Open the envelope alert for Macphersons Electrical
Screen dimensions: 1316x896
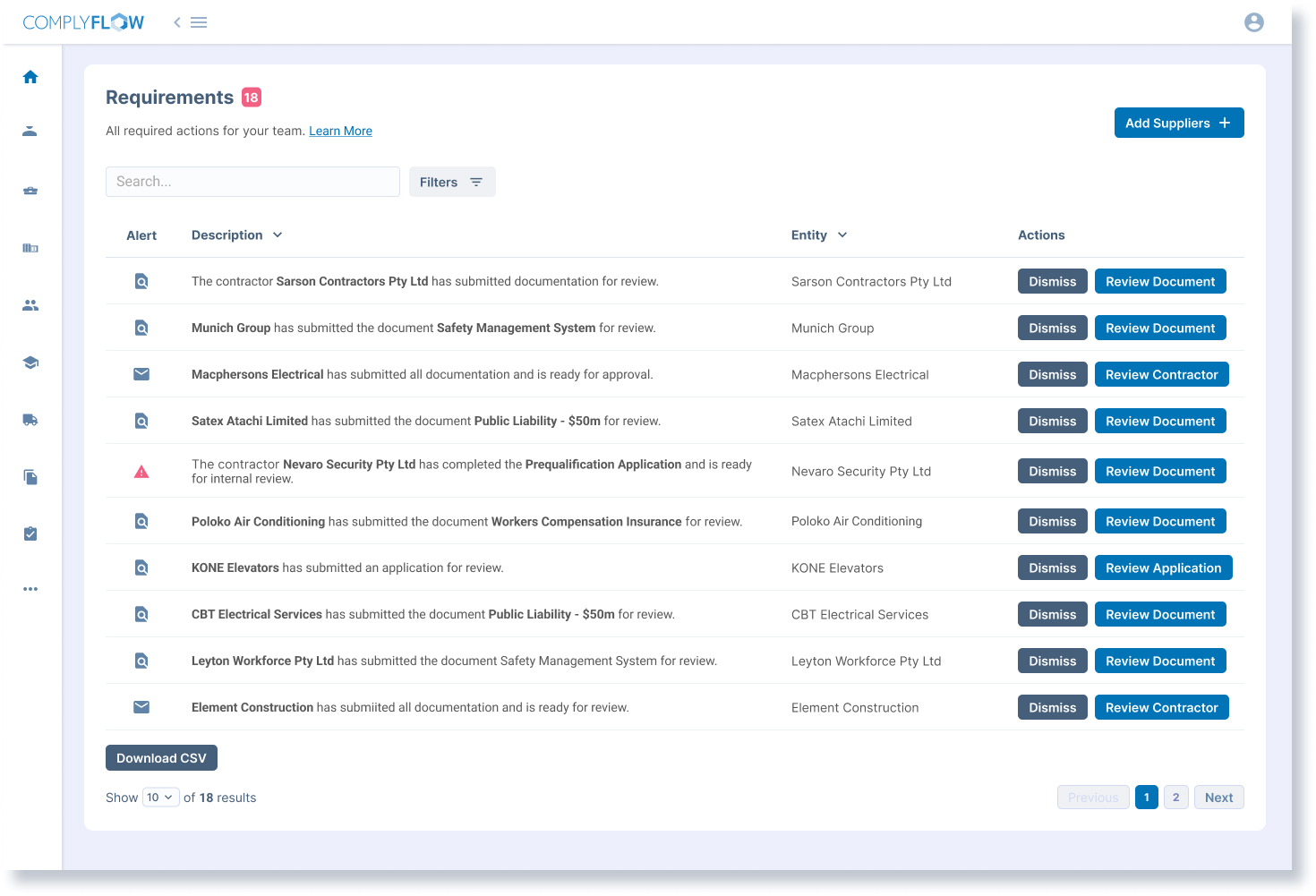coord(141,374)
